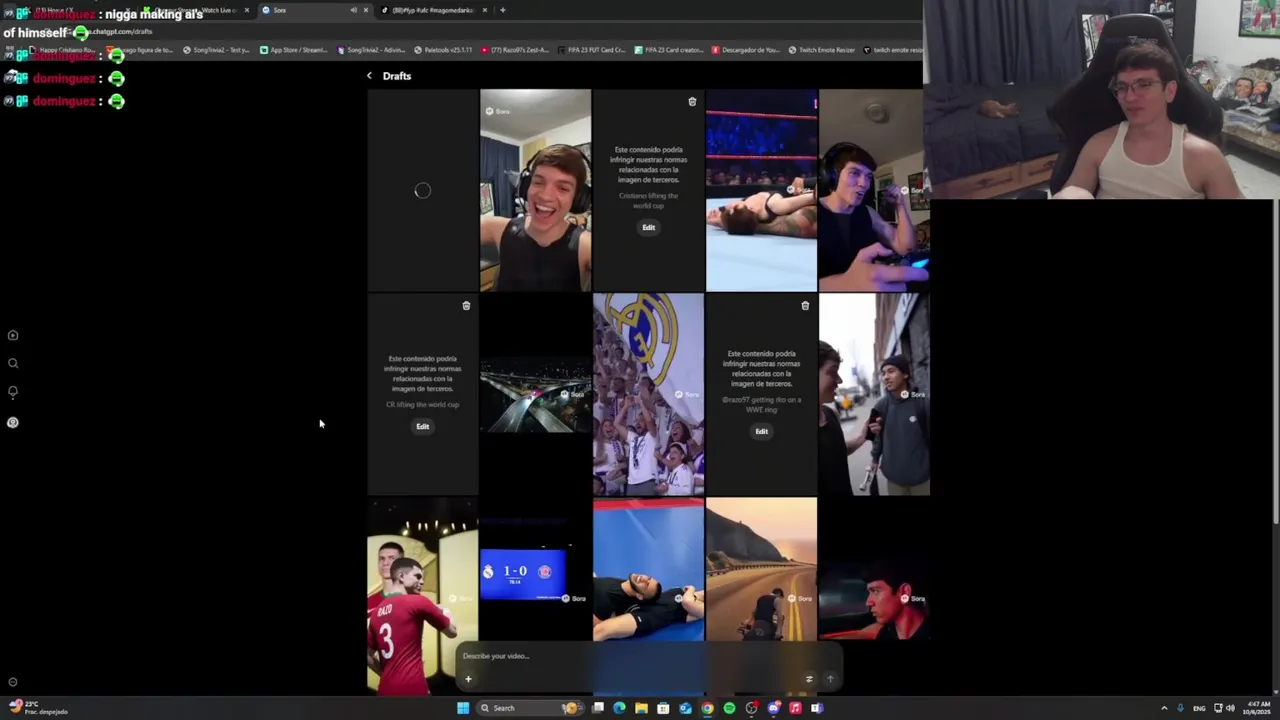This screenshot has width=1280, height=720.
Task: Open the Paletools bookmark
Action: pos(442,50)
